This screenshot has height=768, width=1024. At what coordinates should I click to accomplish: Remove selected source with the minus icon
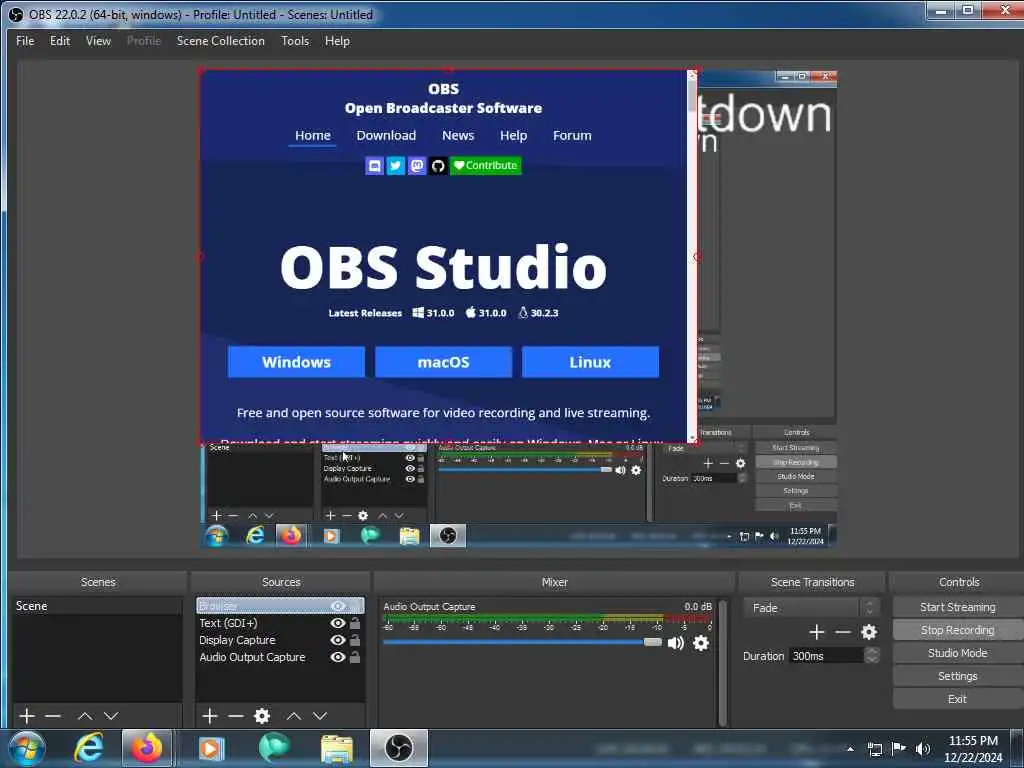(236, 716)
